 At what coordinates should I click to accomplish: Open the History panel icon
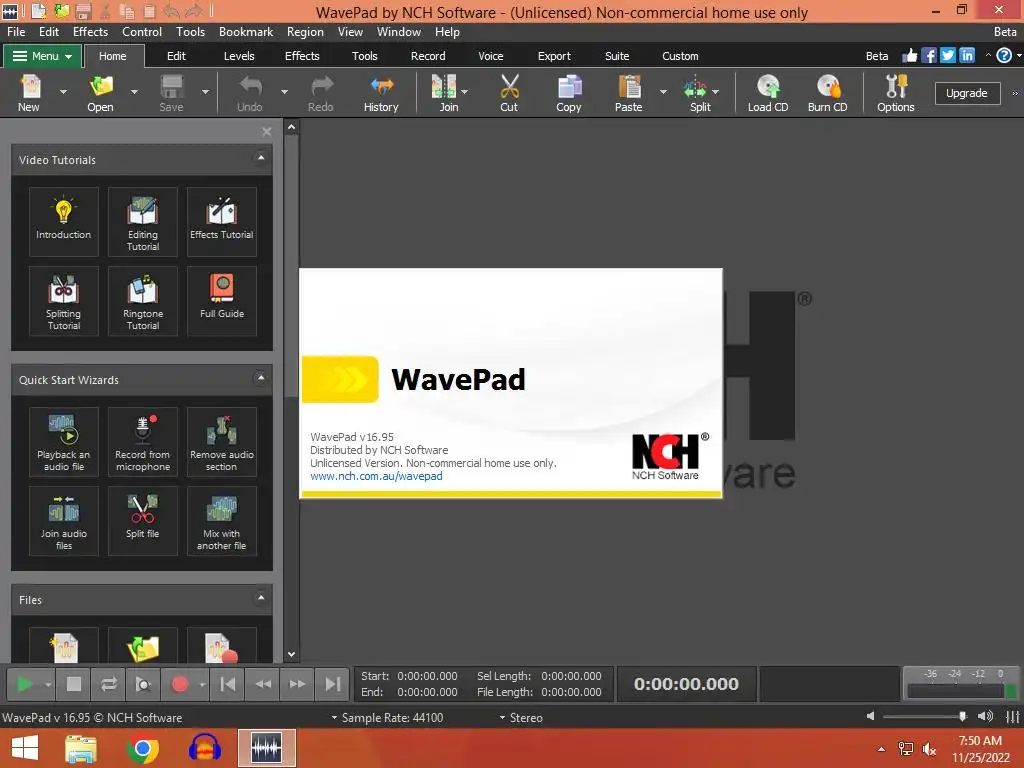tap(381, 93)
